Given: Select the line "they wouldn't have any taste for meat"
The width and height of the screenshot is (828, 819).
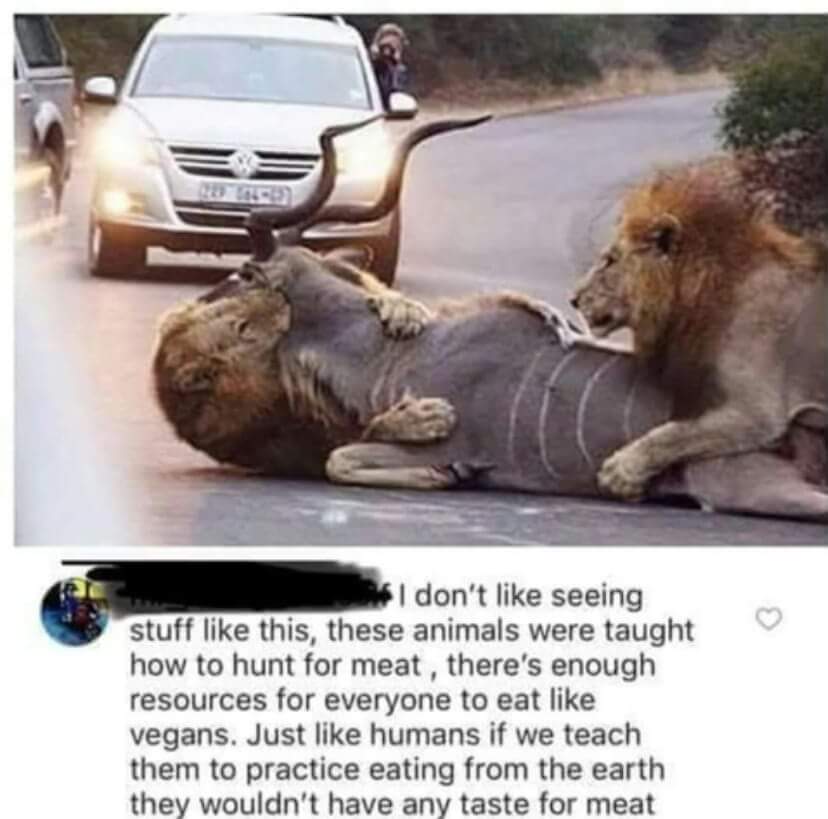Looking at the screenshot, I should tap(392, 804).
